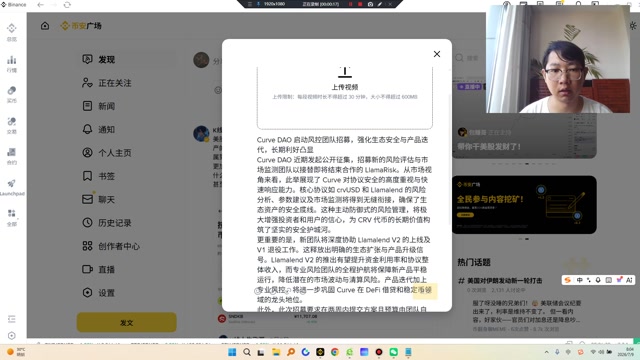Click the 买币 buy crypto icon in the left rail
Image resolution: width=640 pixels, height=360 pixels.
pyautogui.click(x=11, y=91)
